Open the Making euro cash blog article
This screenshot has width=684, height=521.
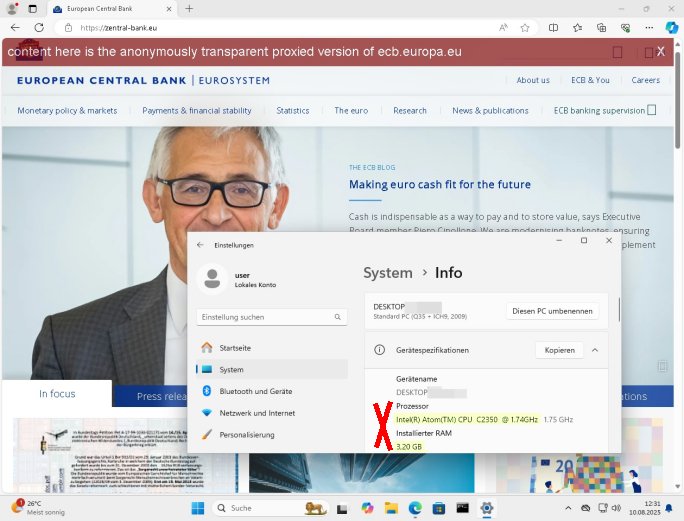[x=439, y=185]
